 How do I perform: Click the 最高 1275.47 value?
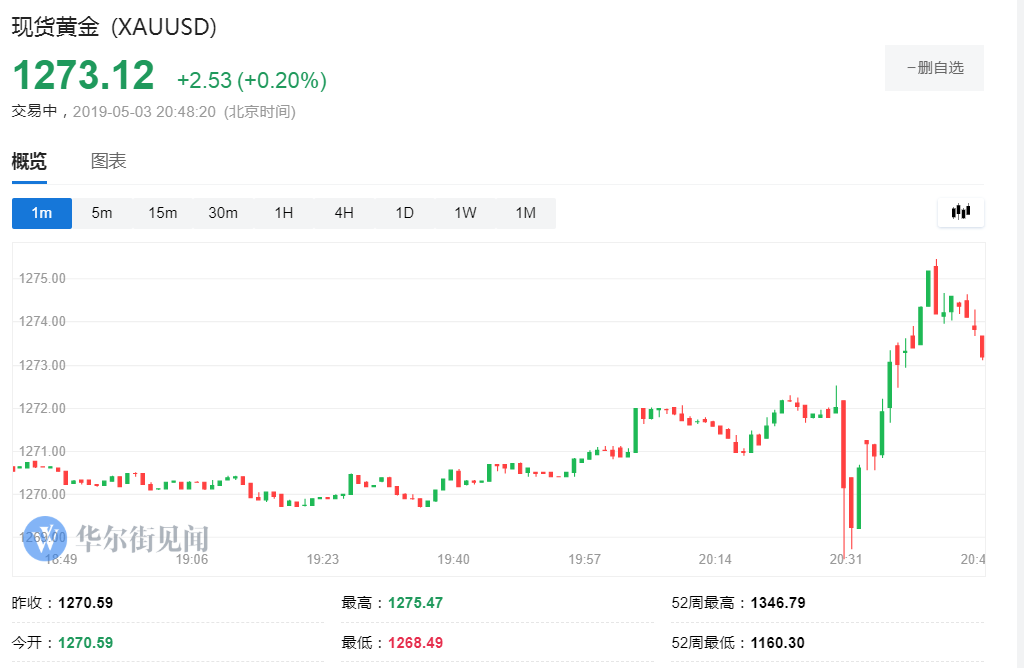pos(415,603)
